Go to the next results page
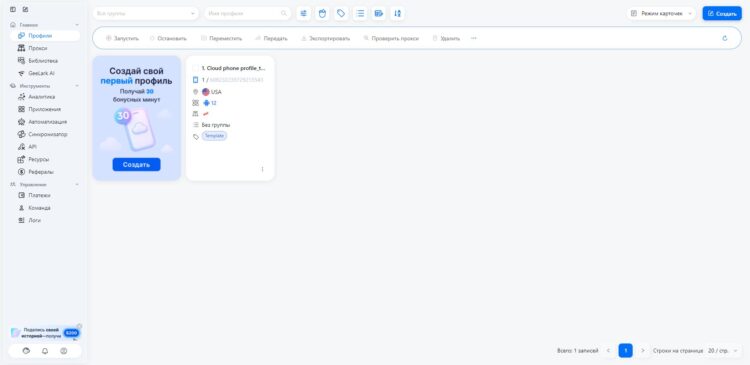 643,351
